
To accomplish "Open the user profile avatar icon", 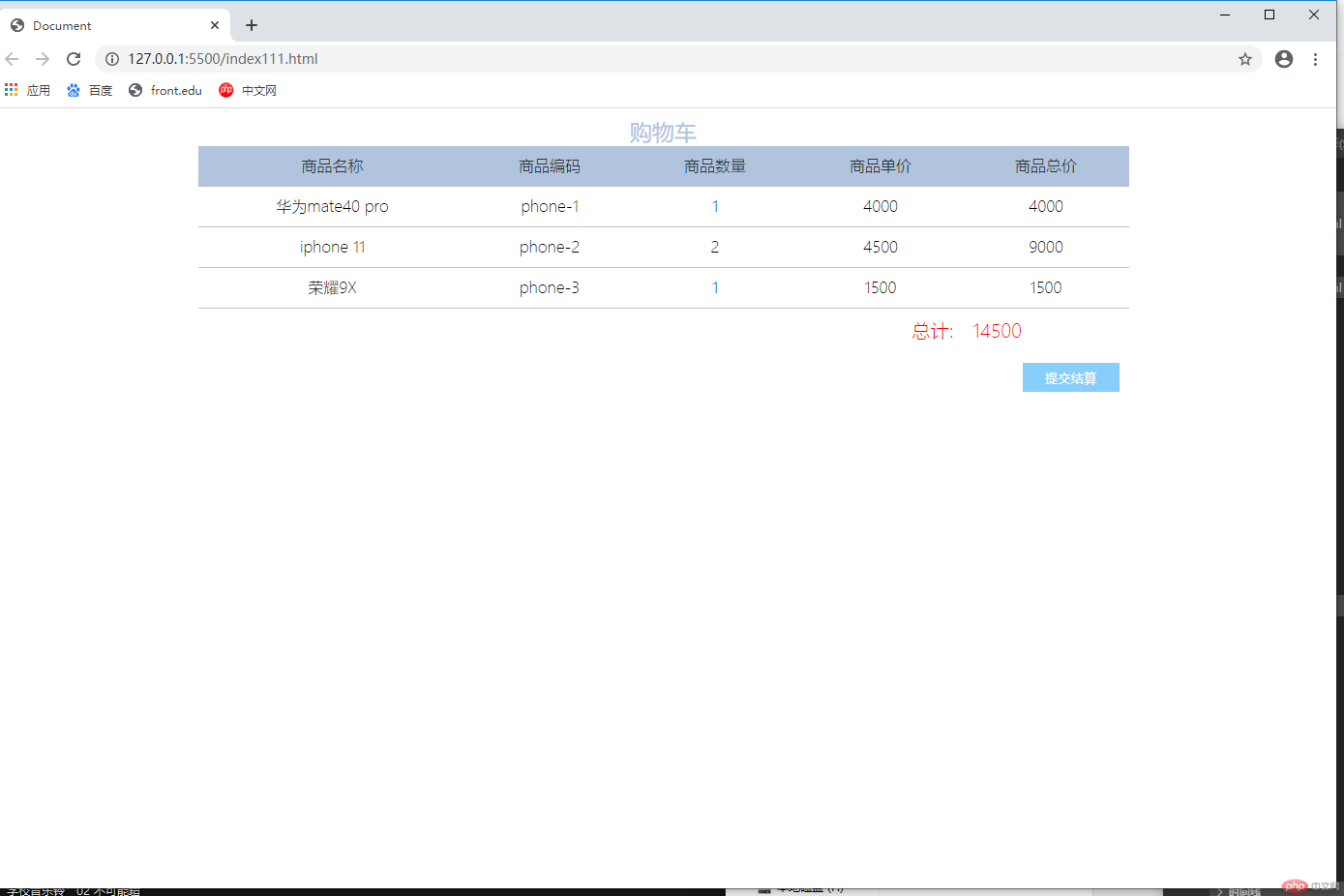I will pyautogui.click(x=1284, y=59).
